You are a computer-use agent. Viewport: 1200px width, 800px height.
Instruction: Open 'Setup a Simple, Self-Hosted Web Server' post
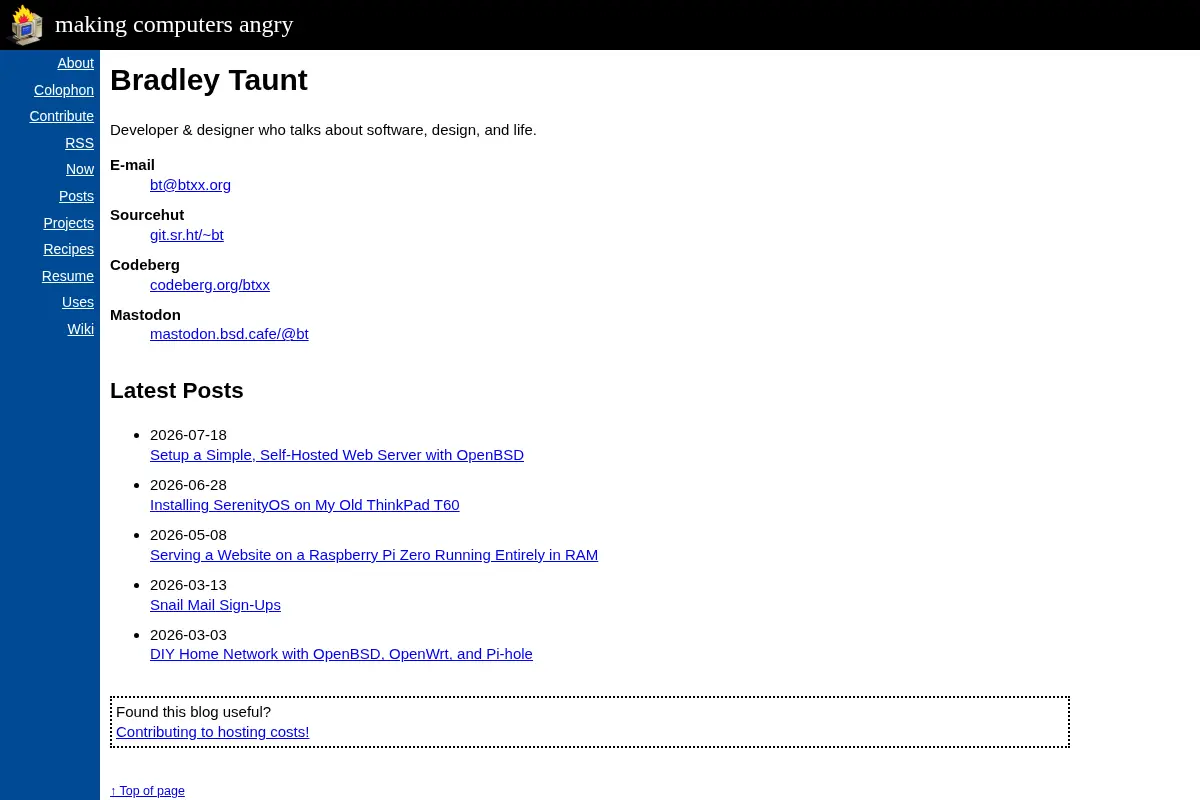[337, 455]
